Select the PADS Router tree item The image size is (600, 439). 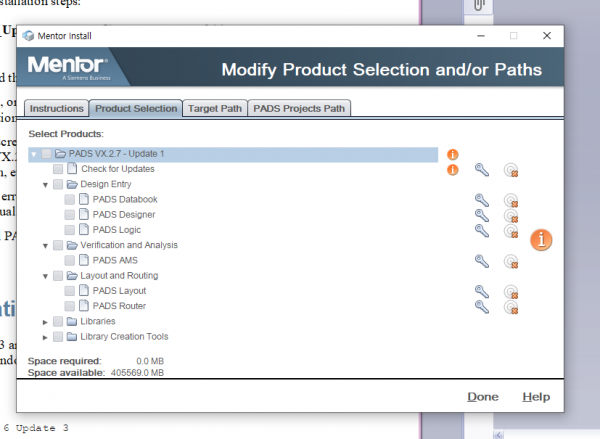point(118,306)
